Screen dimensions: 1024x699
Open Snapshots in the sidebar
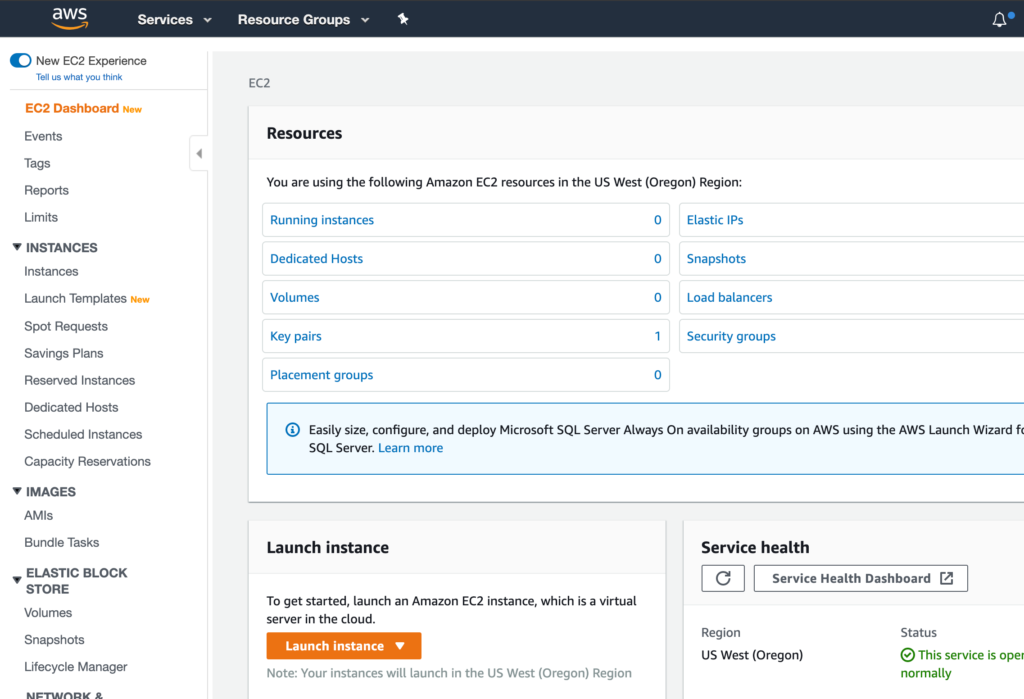point(54,640)
